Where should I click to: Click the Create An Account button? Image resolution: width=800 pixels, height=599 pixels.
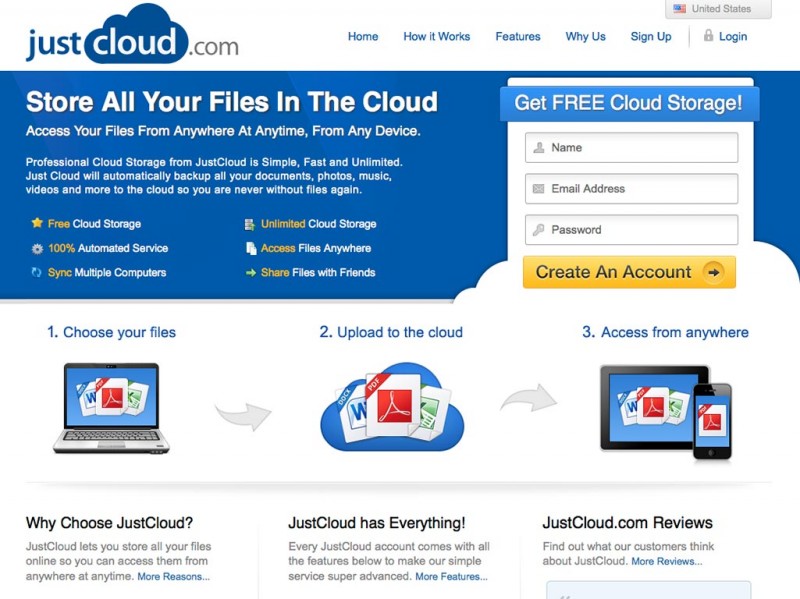tap(629, 272)
